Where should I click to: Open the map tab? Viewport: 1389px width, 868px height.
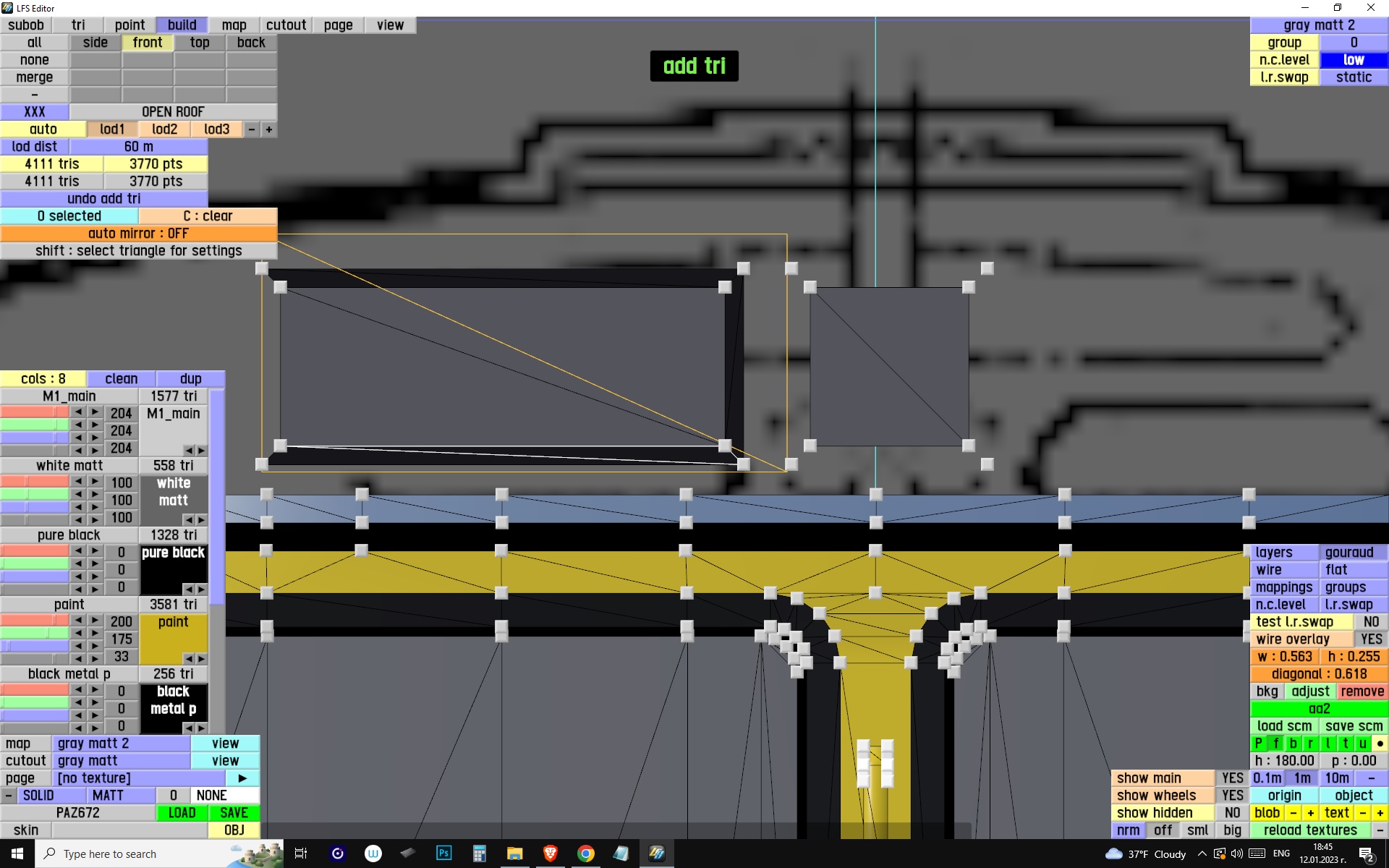(x=234, y=25)
